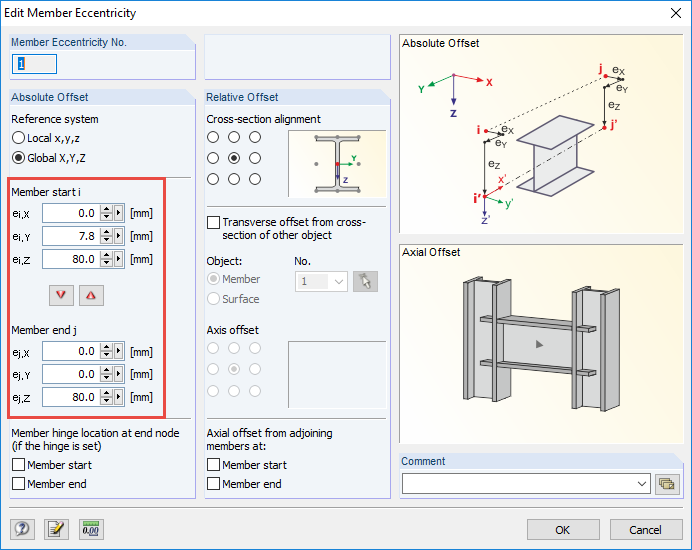The image size is (692, 550).
Task: Select bottom-center cross-section alignment point
Action: tap(234, 179)
